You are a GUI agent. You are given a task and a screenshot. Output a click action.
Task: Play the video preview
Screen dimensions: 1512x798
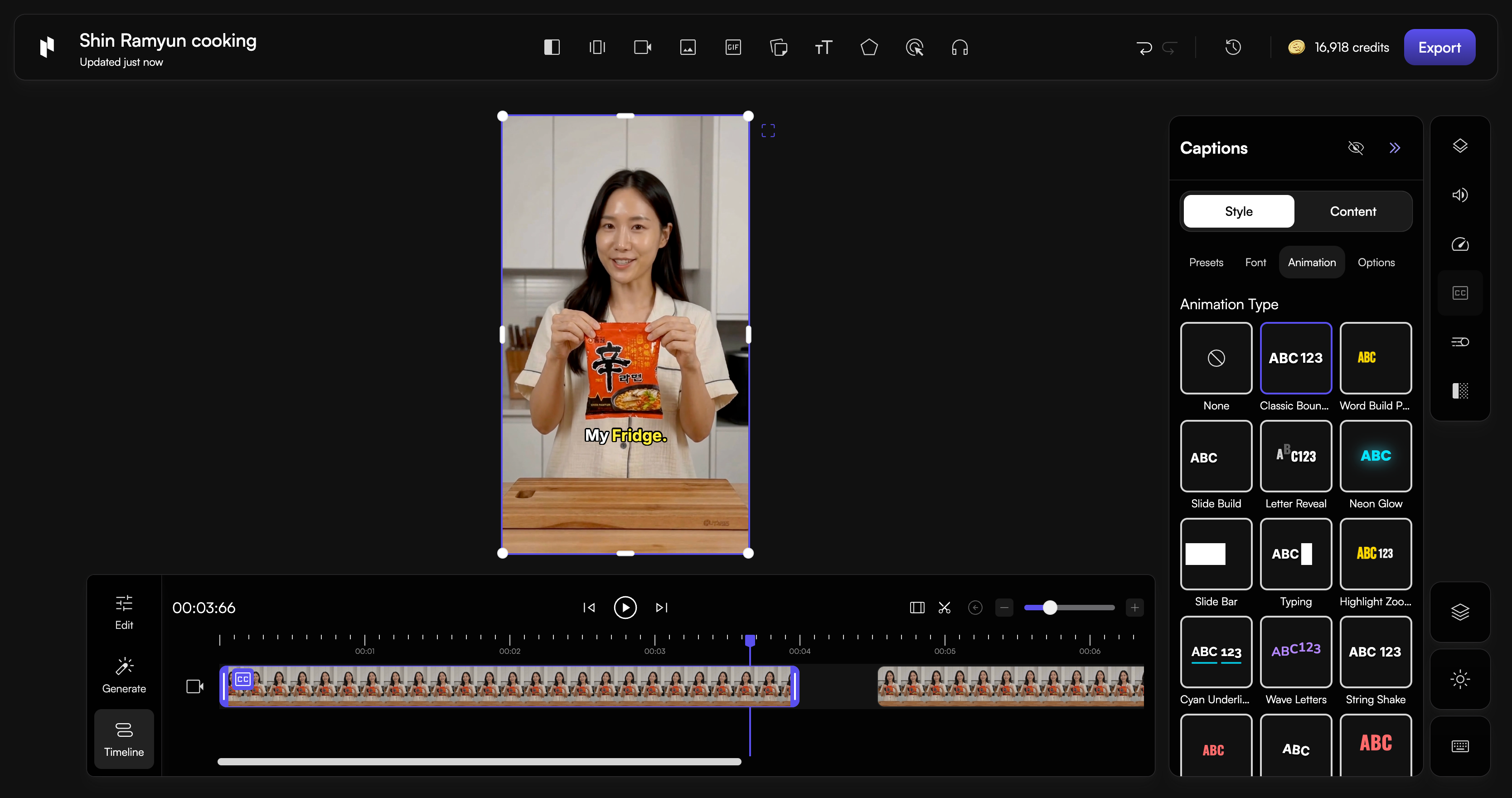(x=625, y=607)
